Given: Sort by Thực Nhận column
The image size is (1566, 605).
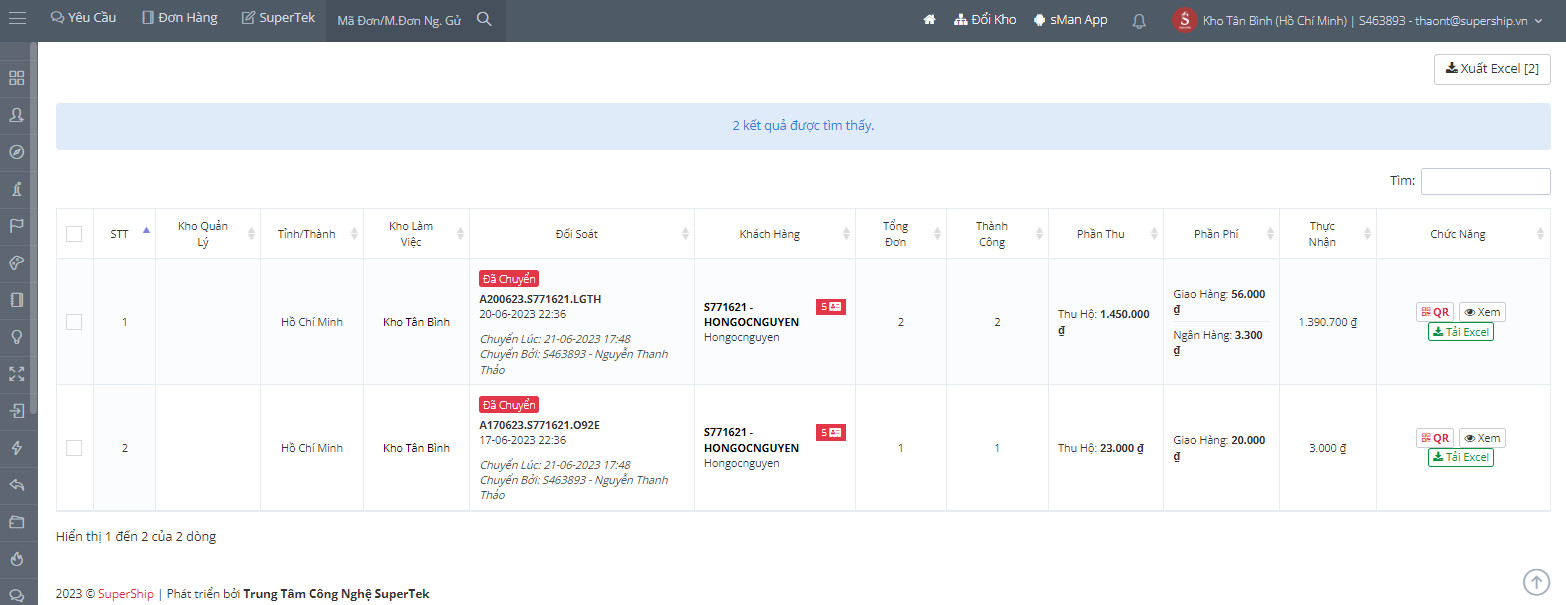Looking at the screenshot, I should click(x=1327, y=234).
